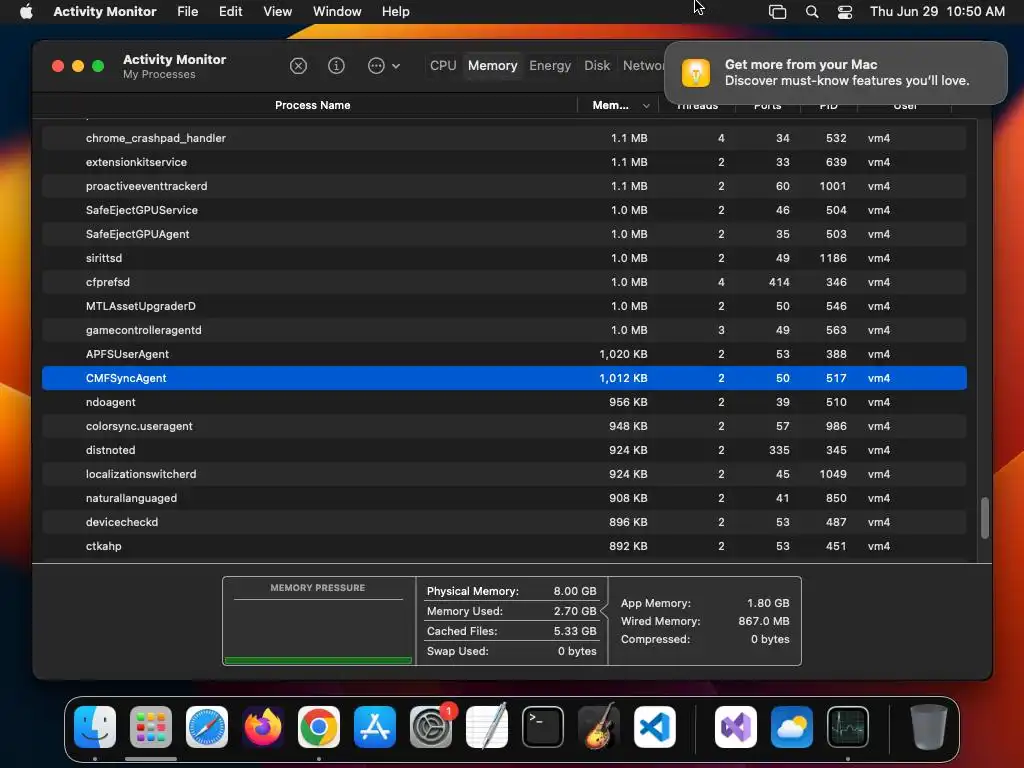This screenshot has width=1024, height=768.
Task: Open Control Center icon
Action: coord(845,12)
